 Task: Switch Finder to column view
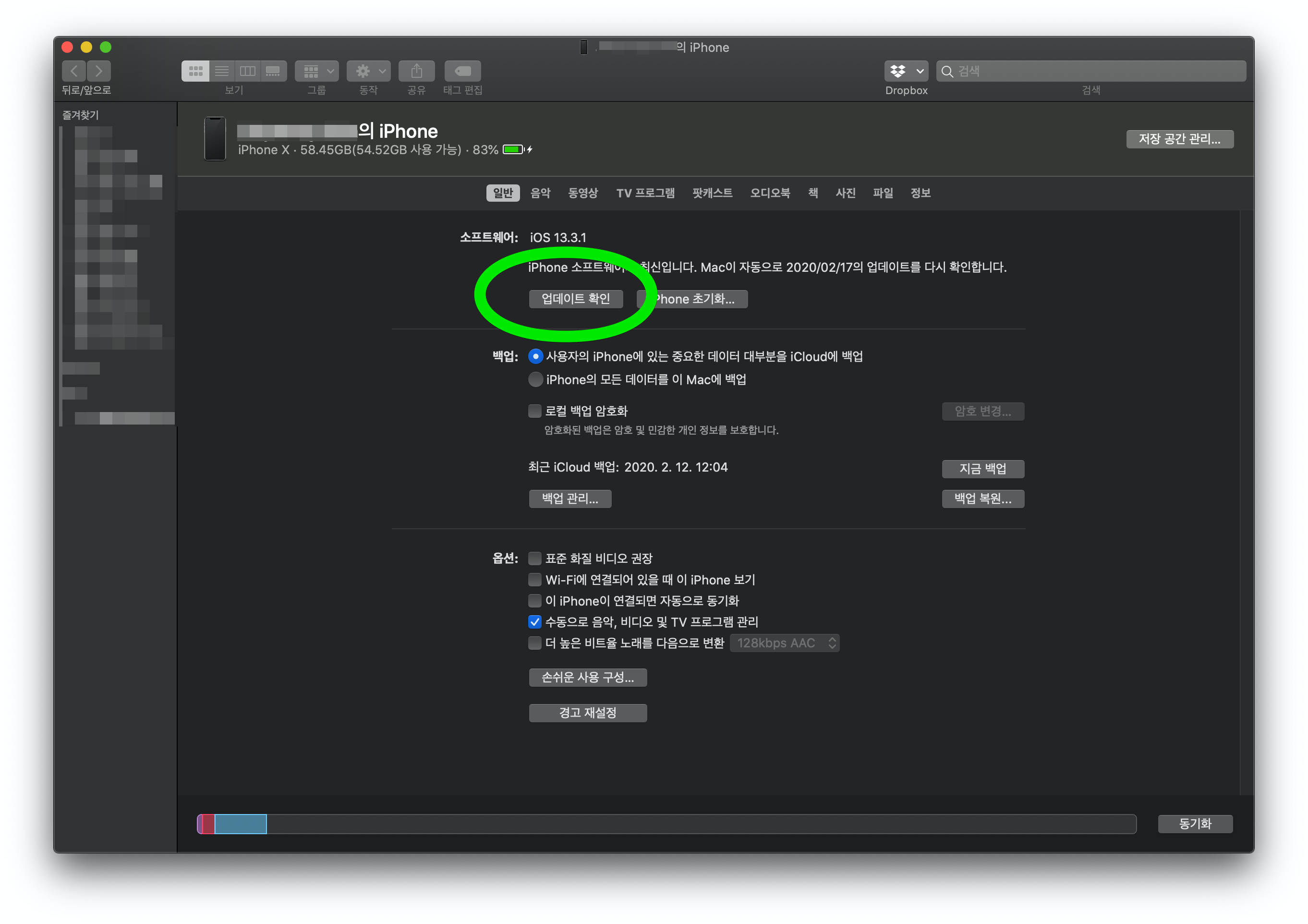pyautogui.click(x=248, y=71)
